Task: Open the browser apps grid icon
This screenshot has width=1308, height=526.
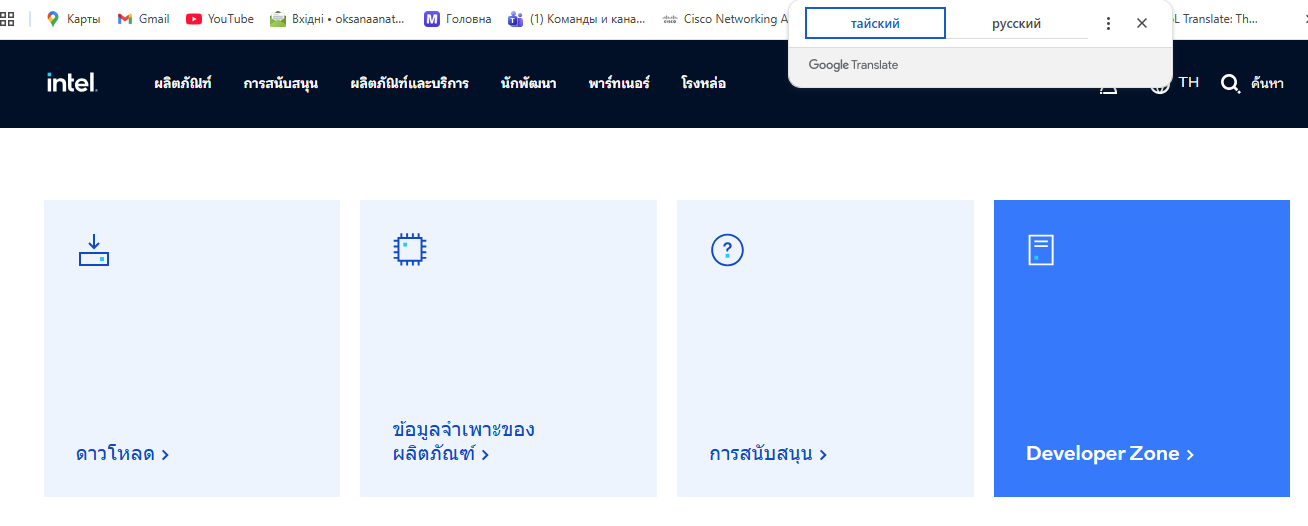Action: coord(7,18)
